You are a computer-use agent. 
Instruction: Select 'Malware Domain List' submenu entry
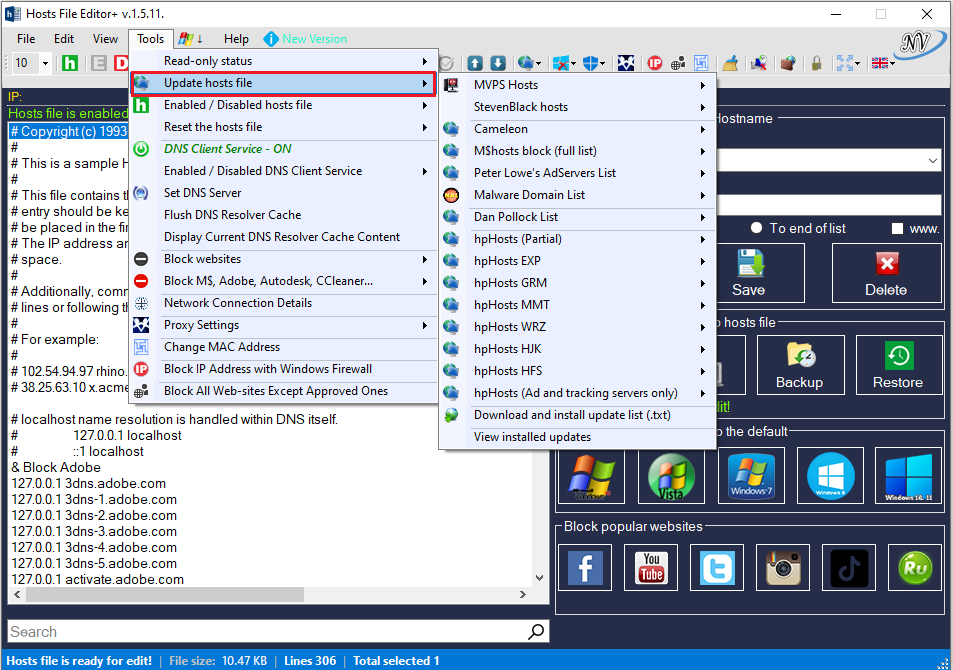(577, 195)
